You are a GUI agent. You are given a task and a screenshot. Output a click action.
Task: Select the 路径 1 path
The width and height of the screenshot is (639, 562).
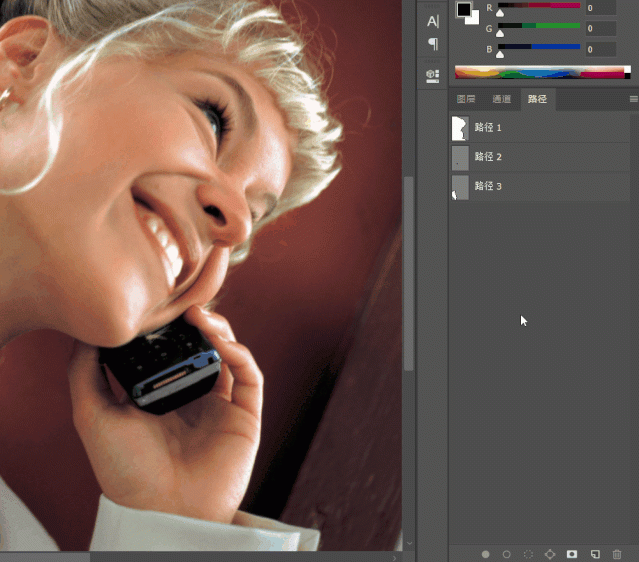point(488,128)
